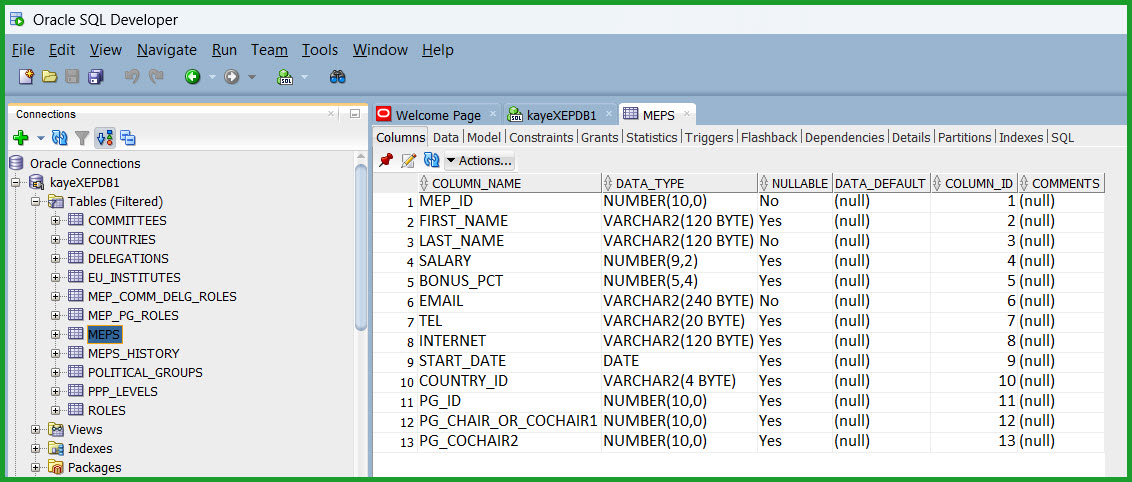Click the binoculars Find DB Object icon

[x=338, y=76]
